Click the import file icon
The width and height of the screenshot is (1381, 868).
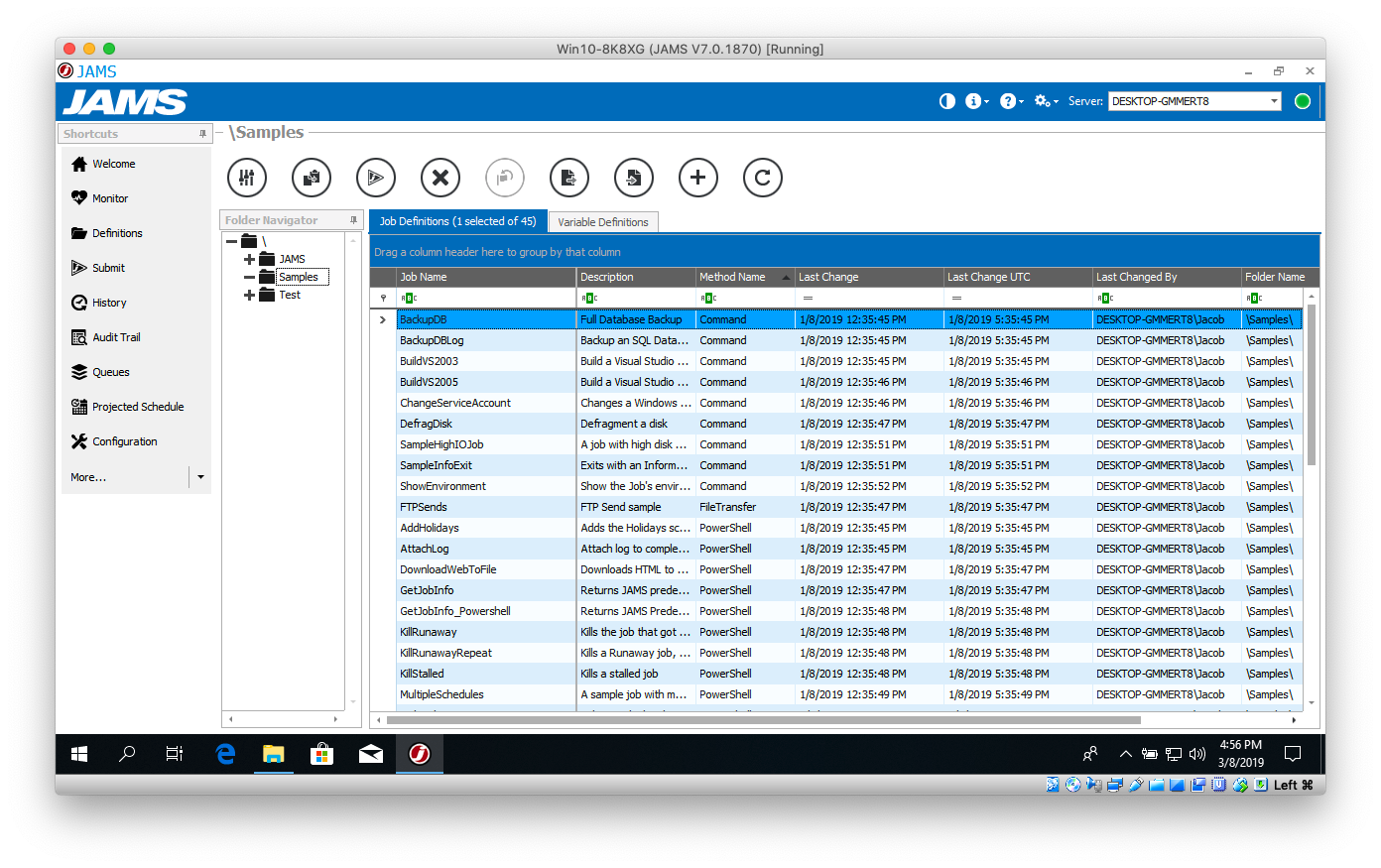point(634,178)
